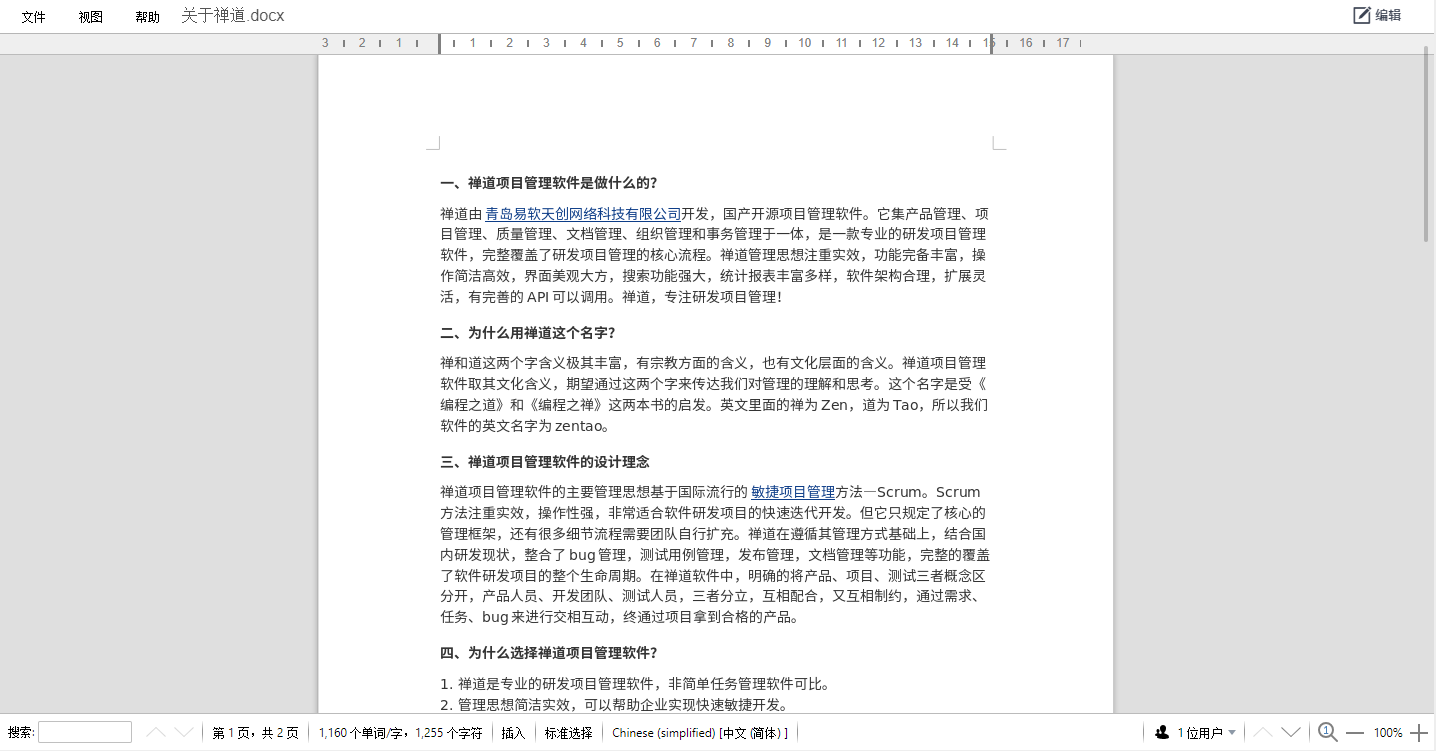The width and height of the screenshot is (1436, 751).
Task: Go to next page using status bar arrow
Action: [1291, 733]
